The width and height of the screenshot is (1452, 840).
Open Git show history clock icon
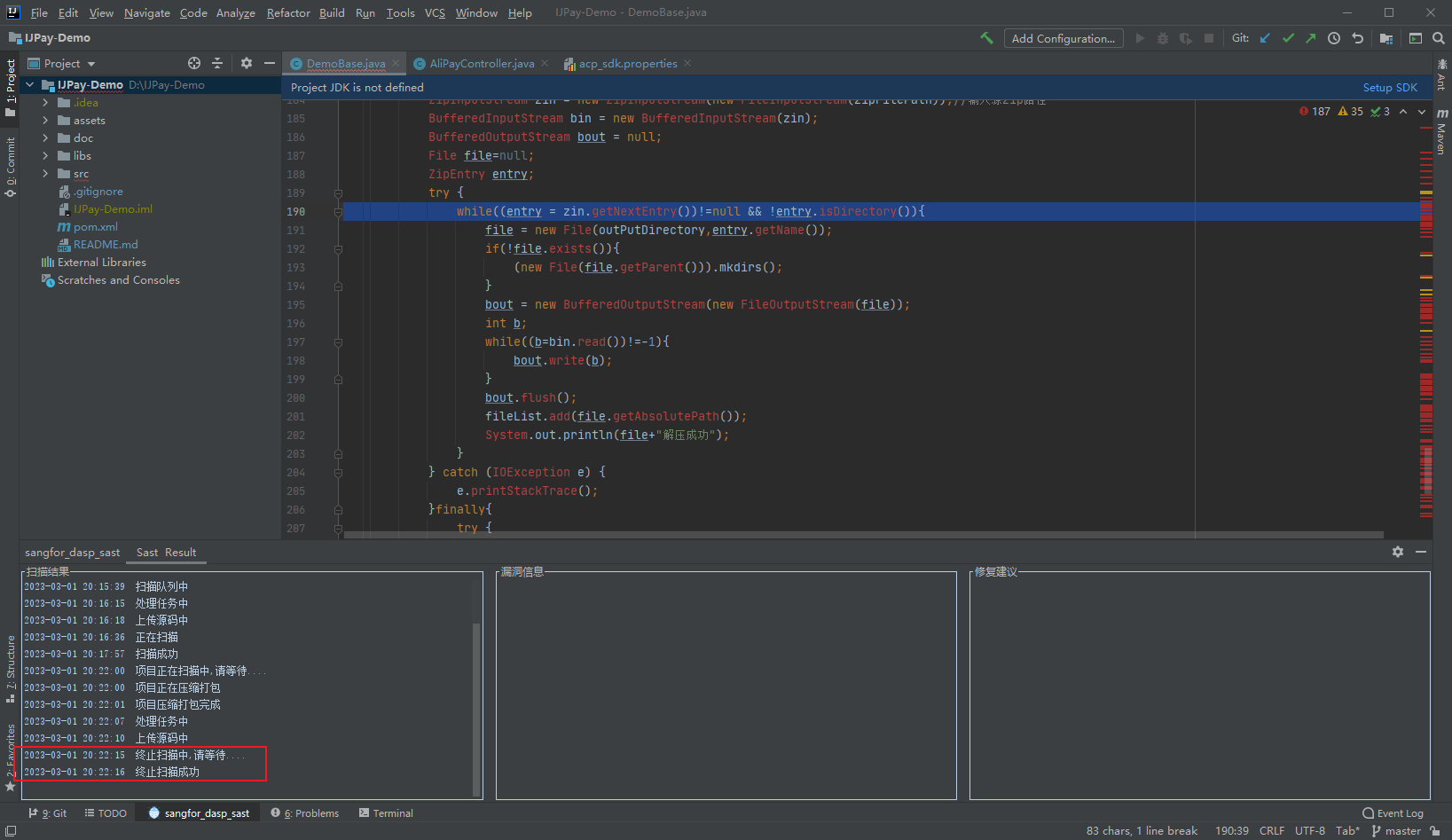click(1334, 38)
